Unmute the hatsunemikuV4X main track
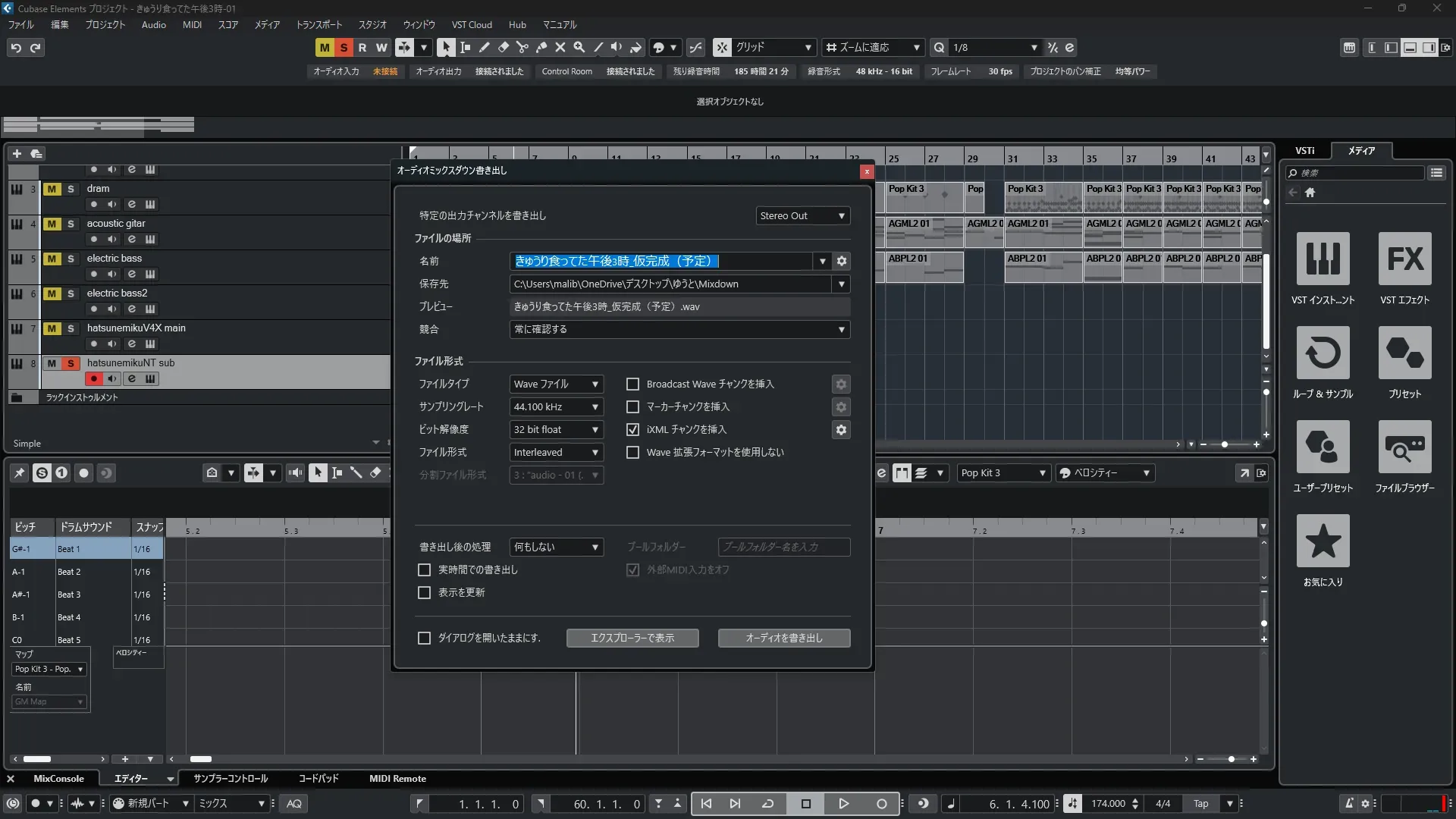Screen dimensions: 1456x819 (52, 328)
